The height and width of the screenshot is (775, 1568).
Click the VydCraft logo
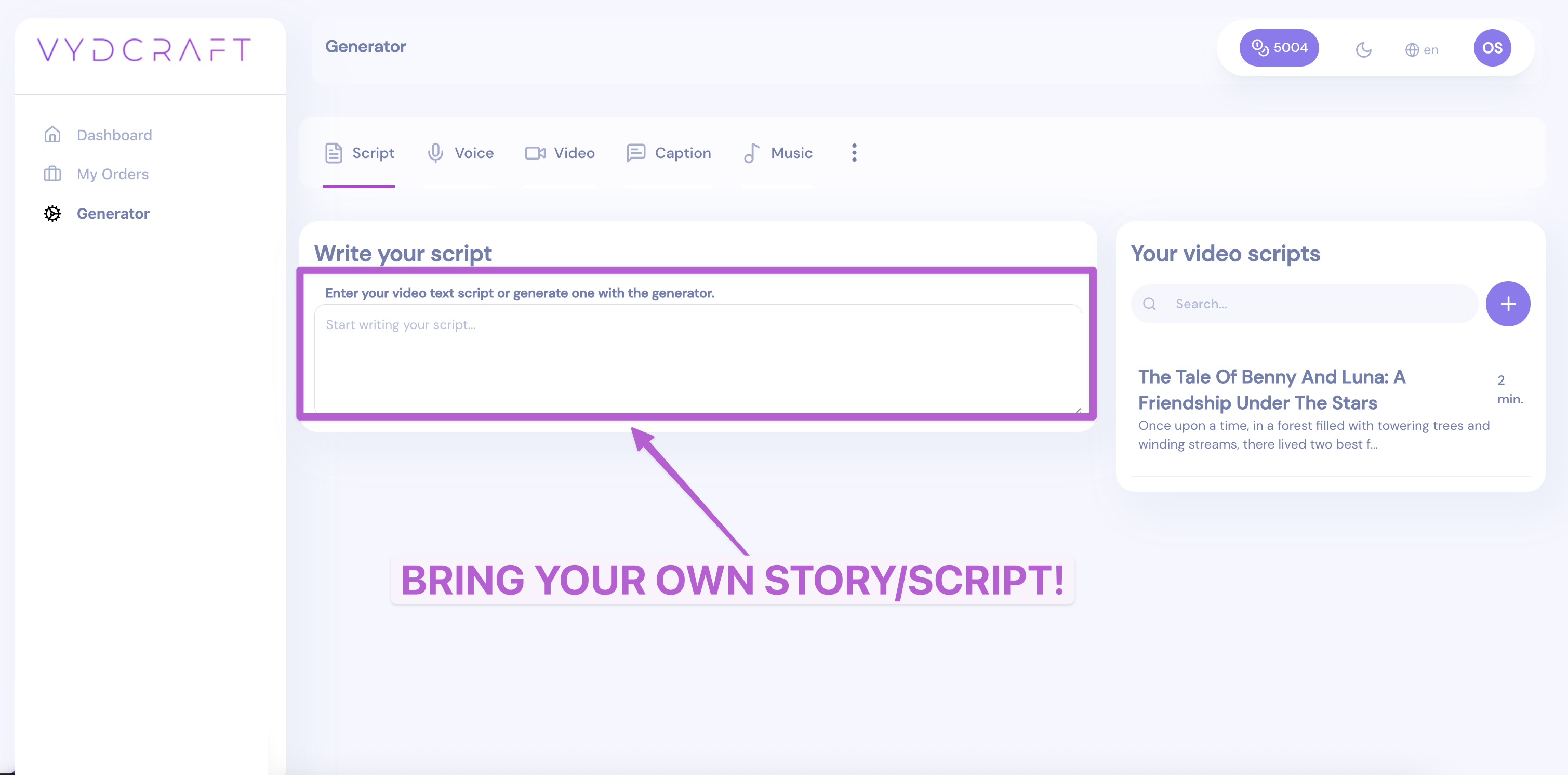(x=143, y=50)
